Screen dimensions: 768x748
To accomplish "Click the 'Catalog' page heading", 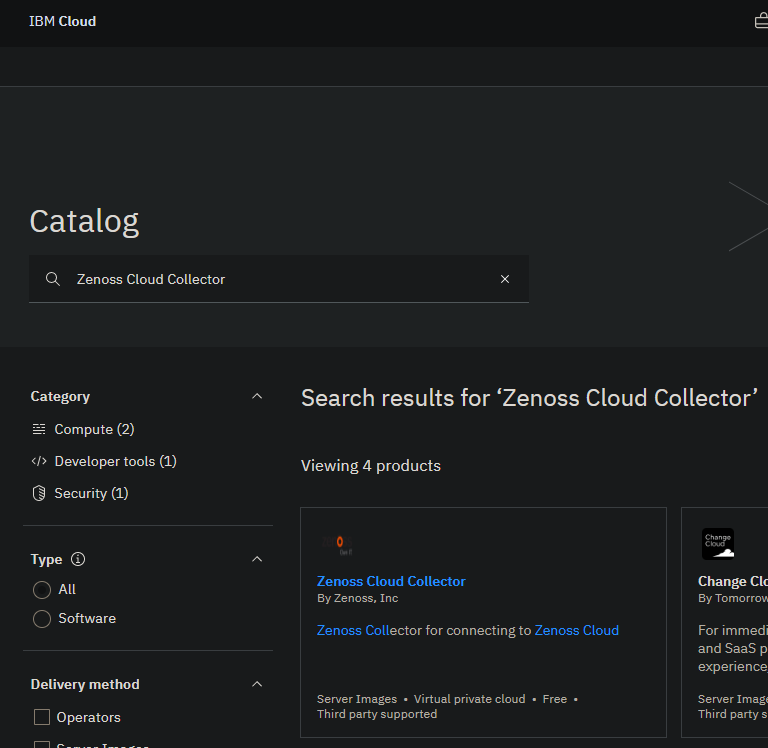I will [84, 221].
